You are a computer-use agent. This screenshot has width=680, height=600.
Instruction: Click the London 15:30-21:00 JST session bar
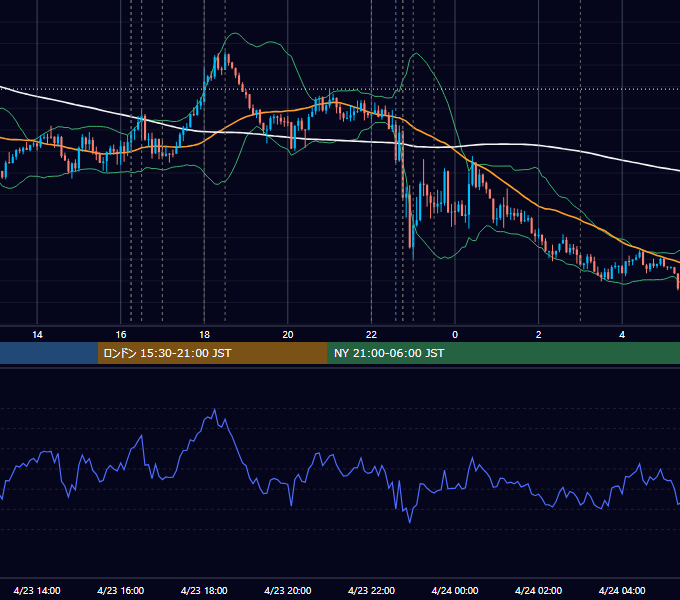coord(212,353)
